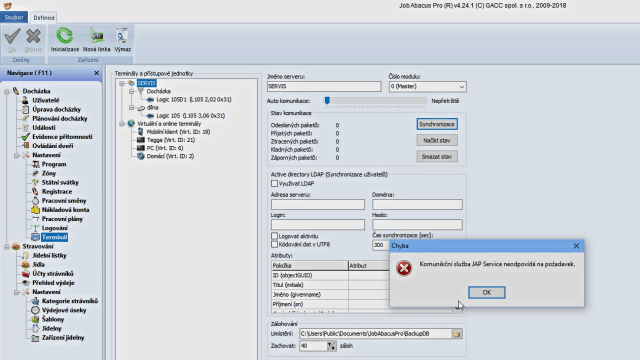
Task: Close the Chyba error dialog
Action: [x=576, y=246]
